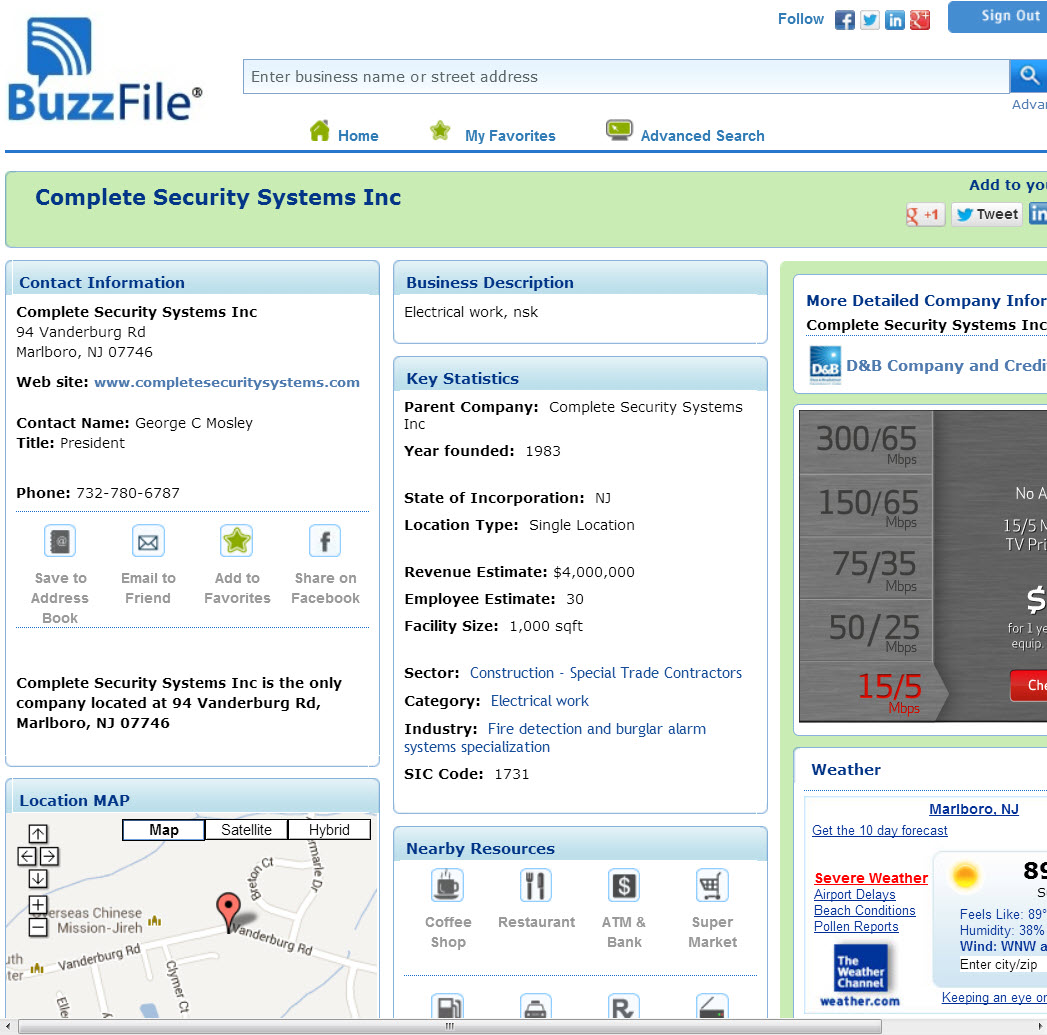Find nearby Restaurant icon
Image resolution: width=1047 pixels, height=1035 pixels.
pyautogui.click(x=536, y=885)
